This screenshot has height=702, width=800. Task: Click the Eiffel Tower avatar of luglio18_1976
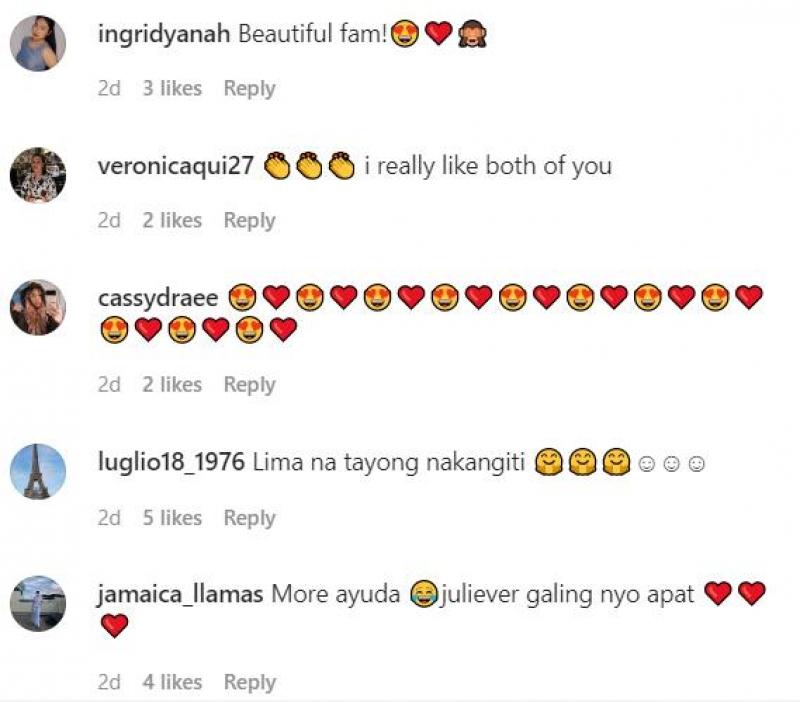[x=38, y=471]
